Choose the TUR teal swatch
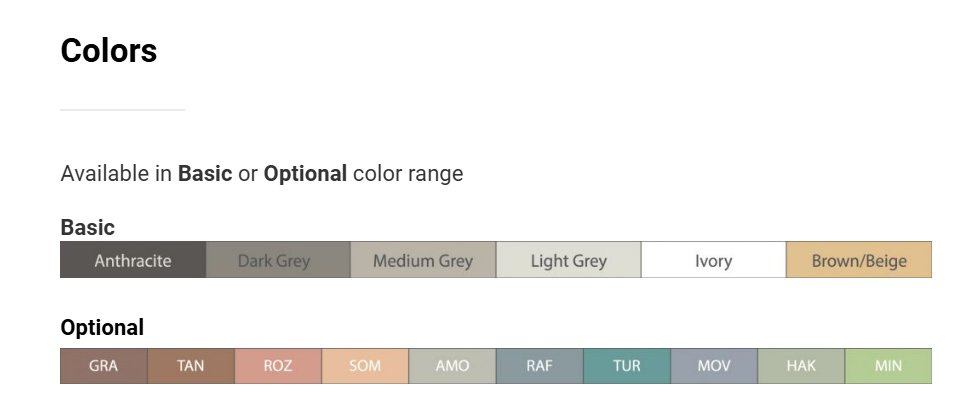Image resolution: width=957 pixels, height=419 pixels. [x=627, y=366]
